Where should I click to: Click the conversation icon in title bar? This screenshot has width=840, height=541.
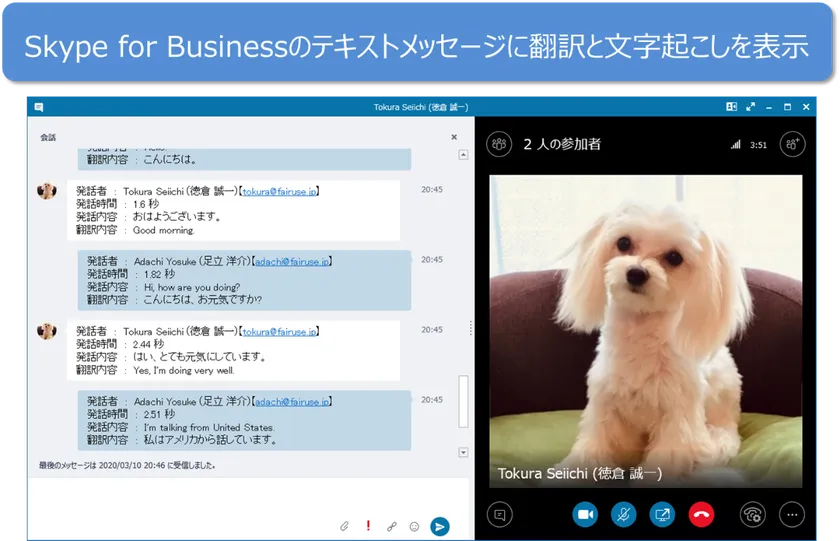(39, 107)
